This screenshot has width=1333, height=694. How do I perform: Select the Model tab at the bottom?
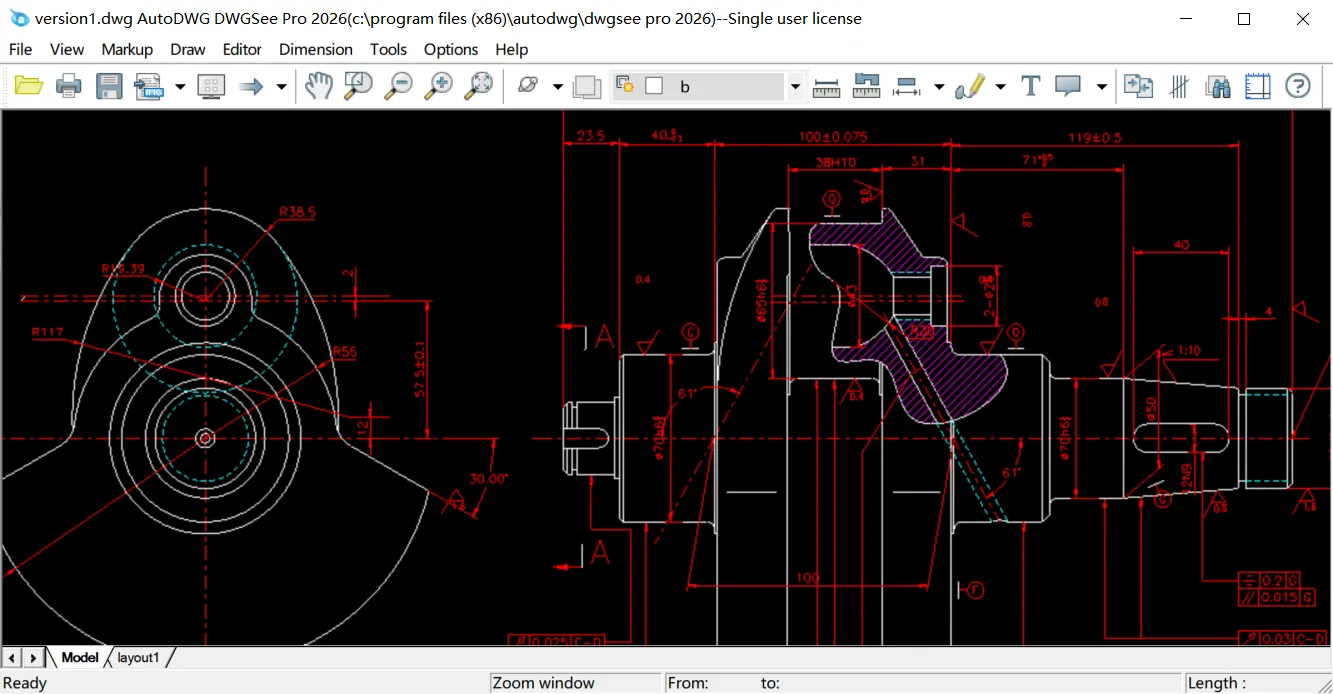pyautogui.click(x=79, y=657)
